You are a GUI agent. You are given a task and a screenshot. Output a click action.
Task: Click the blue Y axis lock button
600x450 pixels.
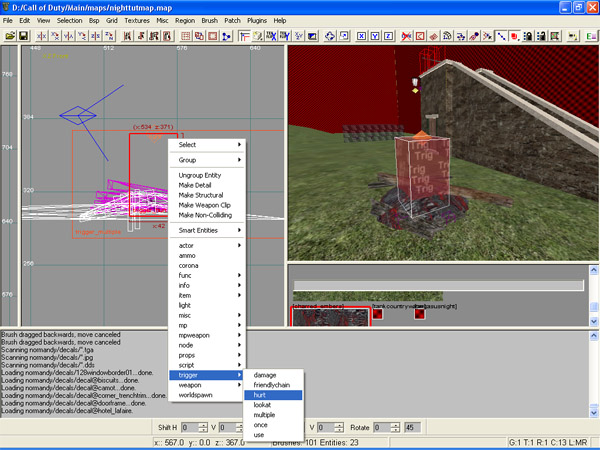coord(375,36)
